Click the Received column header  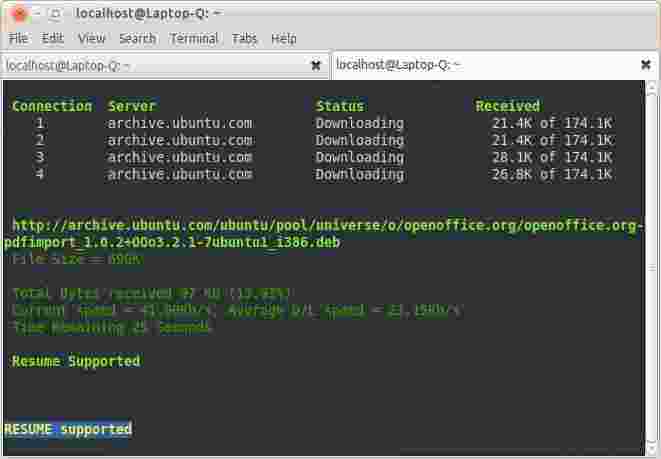(x=508, y=106)
